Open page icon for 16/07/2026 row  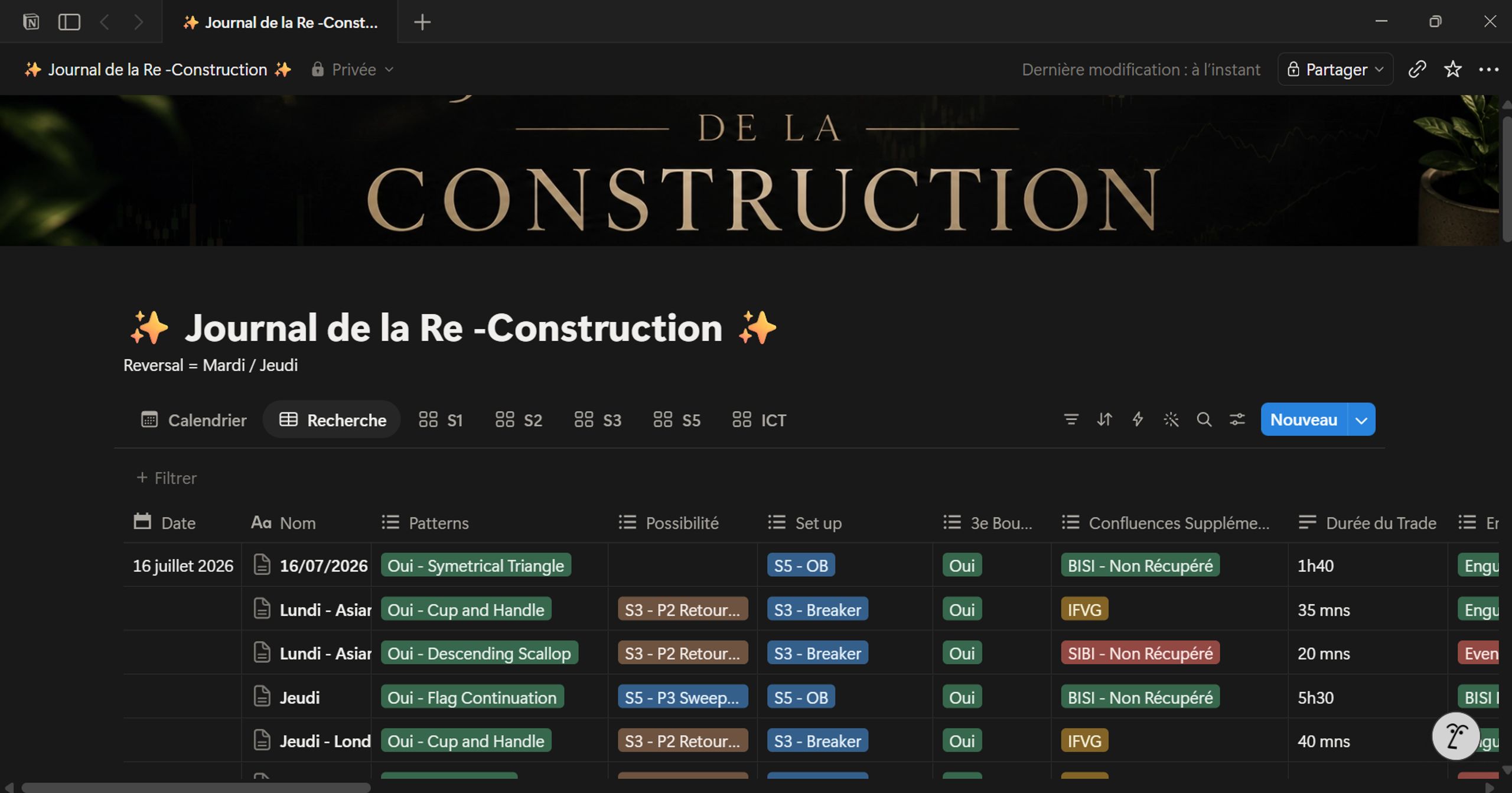[x=262, y=565]
